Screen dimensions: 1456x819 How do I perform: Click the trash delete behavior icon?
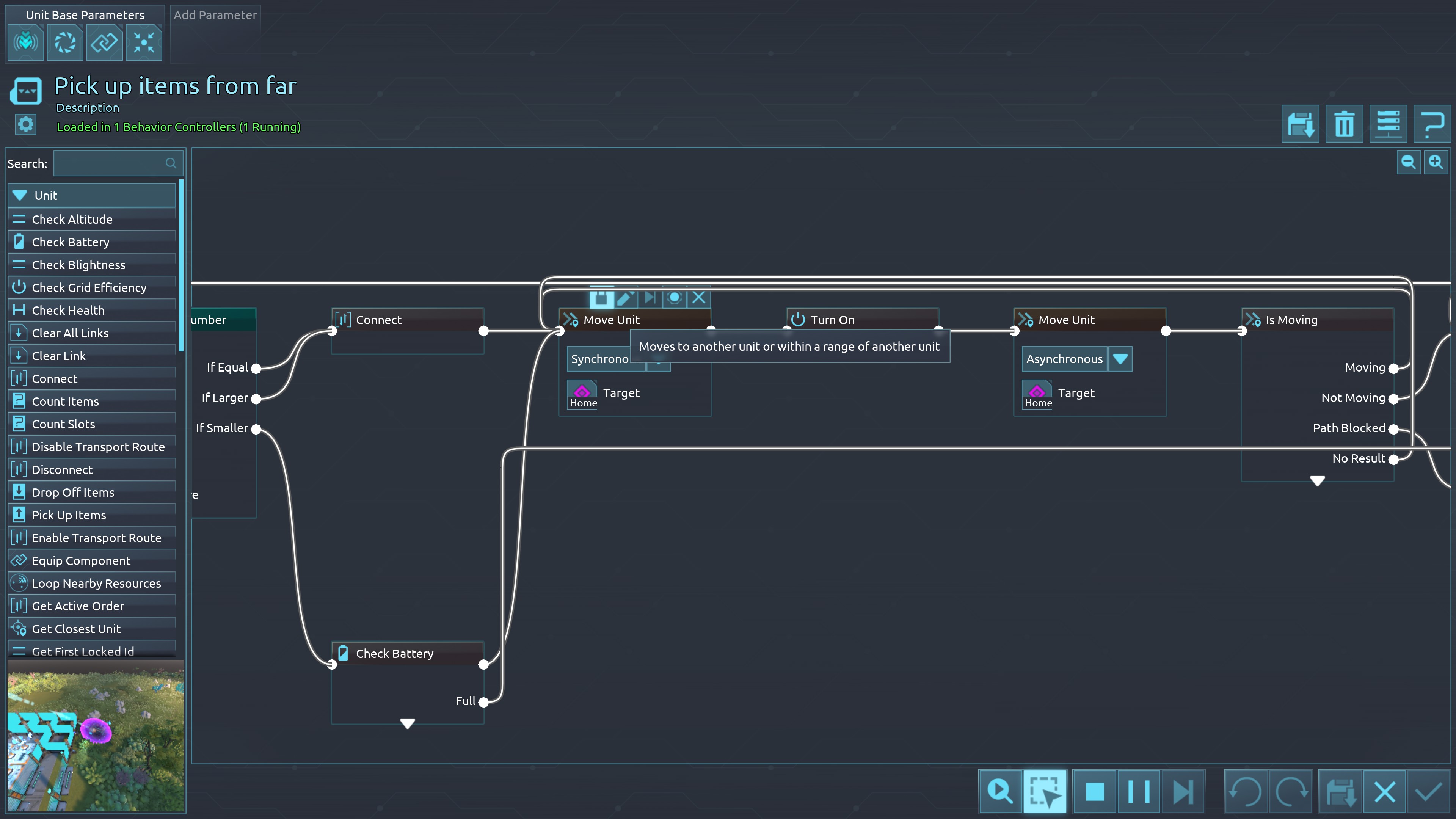(x=1343, y=124)
